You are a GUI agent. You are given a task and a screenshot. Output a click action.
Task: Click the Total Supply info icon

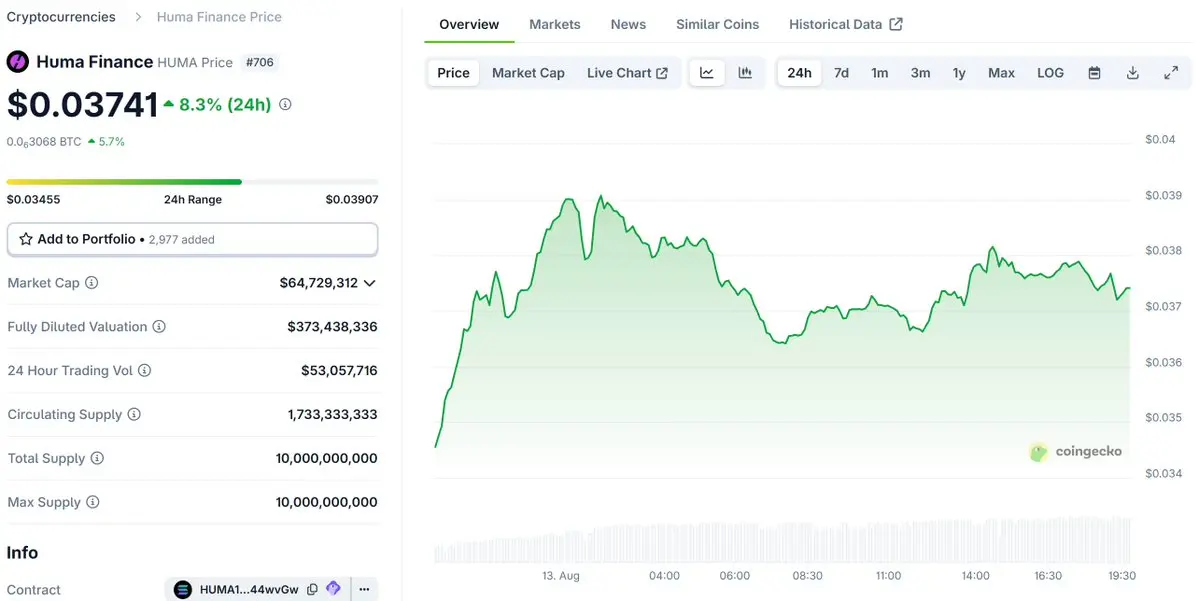pyautogui.click(x=97, y=458)
